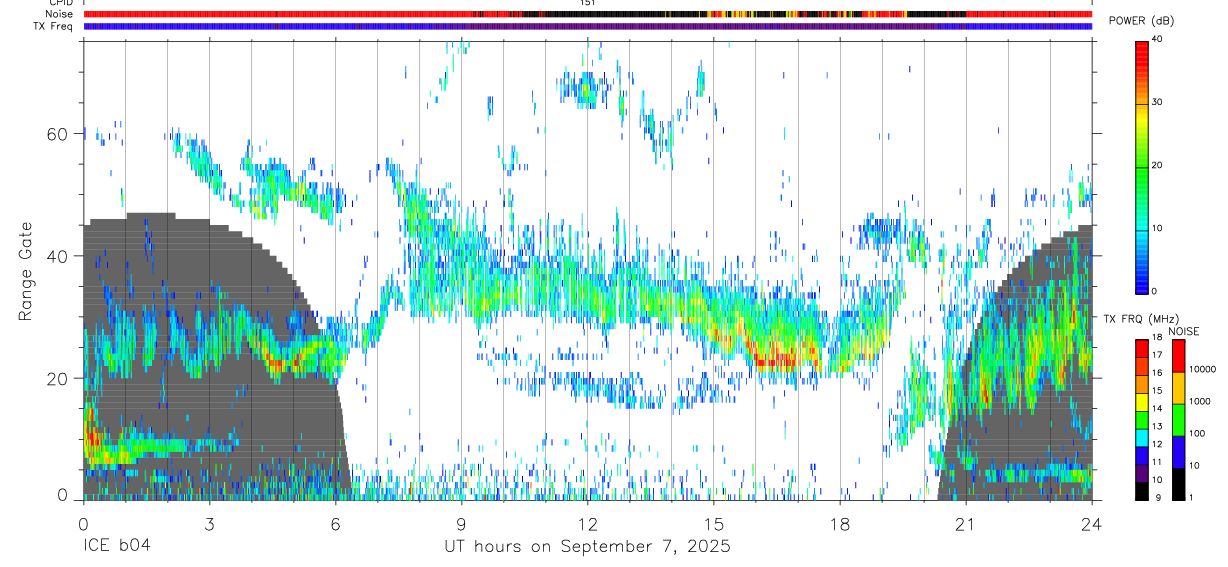
Task: Select the Noise strip above the plot
Action: click(588, 14)
